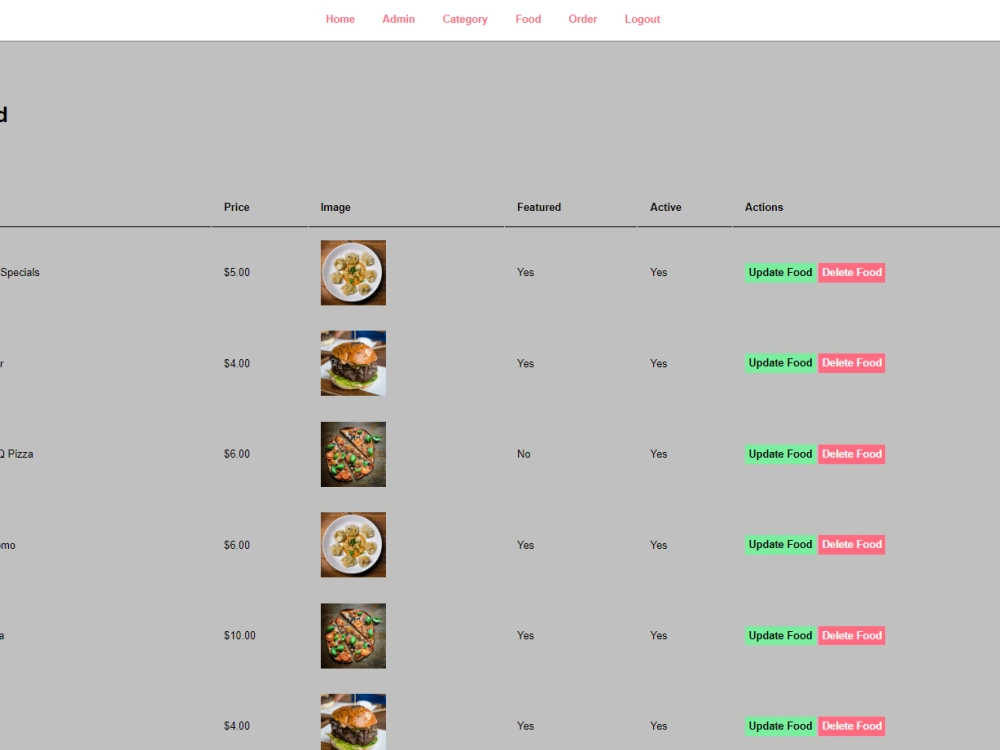The height and width of the screenshot is (750, 1000).
Task: Open the Category navigation link
Action: (x=465, y=19)
